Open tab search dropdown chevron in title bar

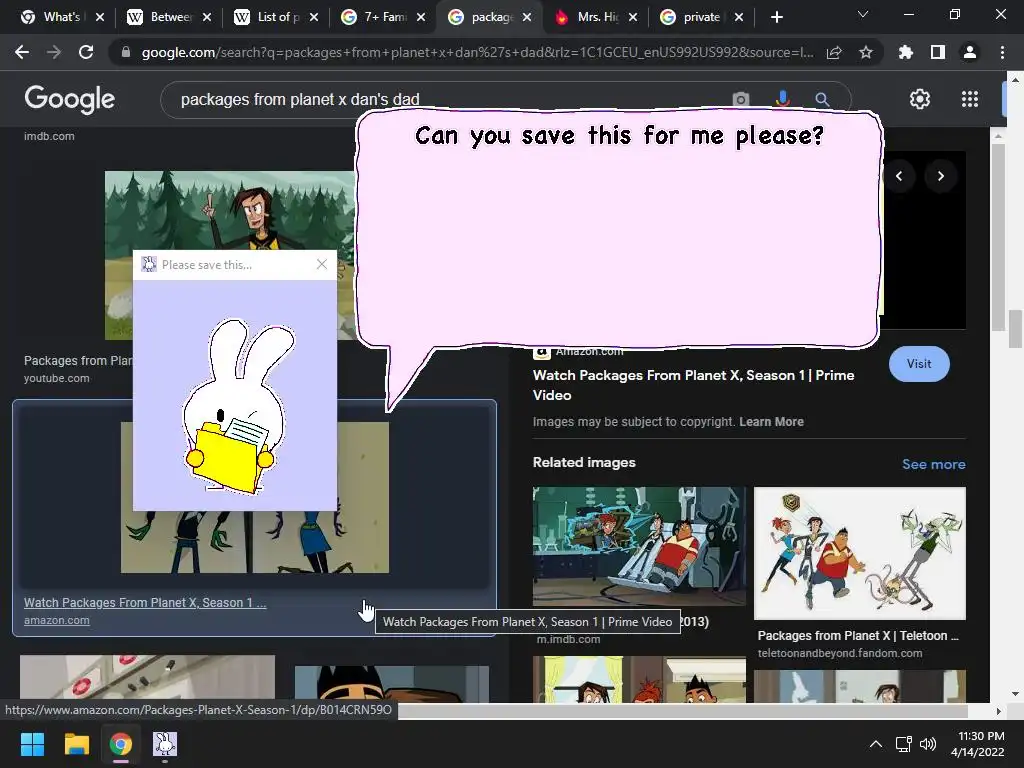[x=863, y=14]
